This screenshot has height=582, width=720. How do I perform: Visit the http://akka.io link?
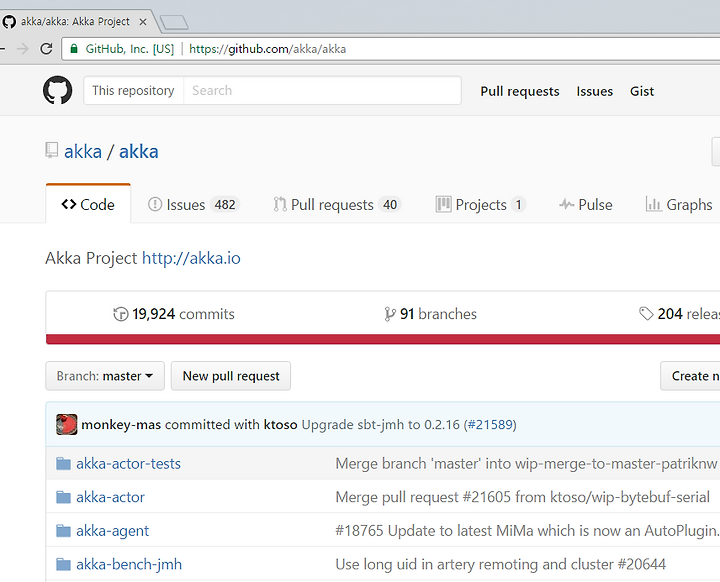[x=191, y=258]
